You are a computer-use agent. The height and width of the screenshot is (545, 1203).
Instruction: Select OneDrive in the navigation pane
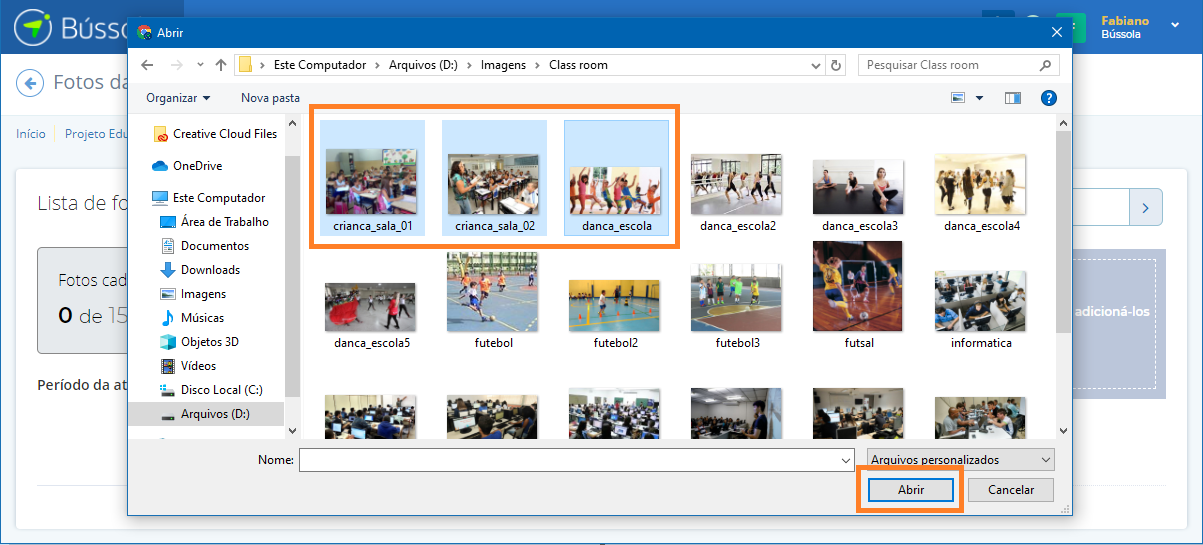point(187,166)
